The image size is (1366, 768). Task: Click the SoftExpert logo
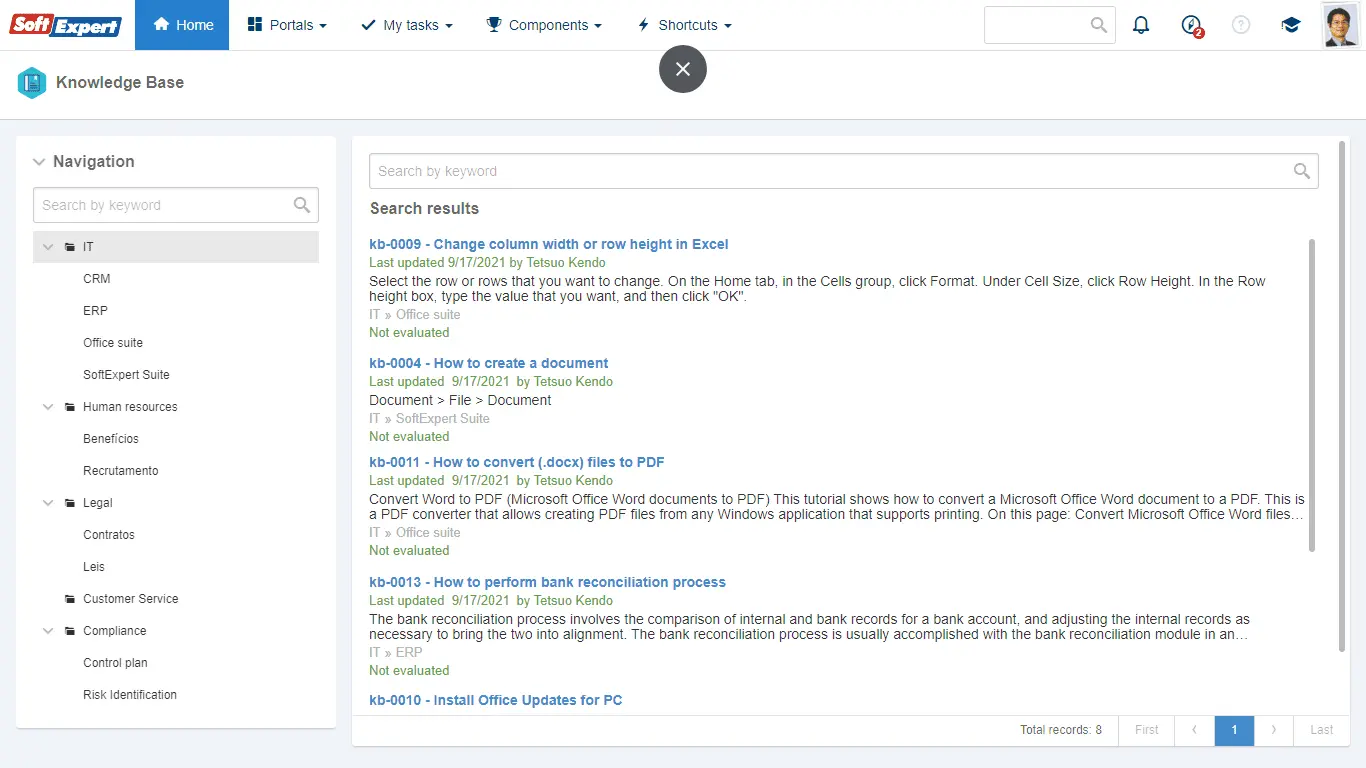[64, 24]
